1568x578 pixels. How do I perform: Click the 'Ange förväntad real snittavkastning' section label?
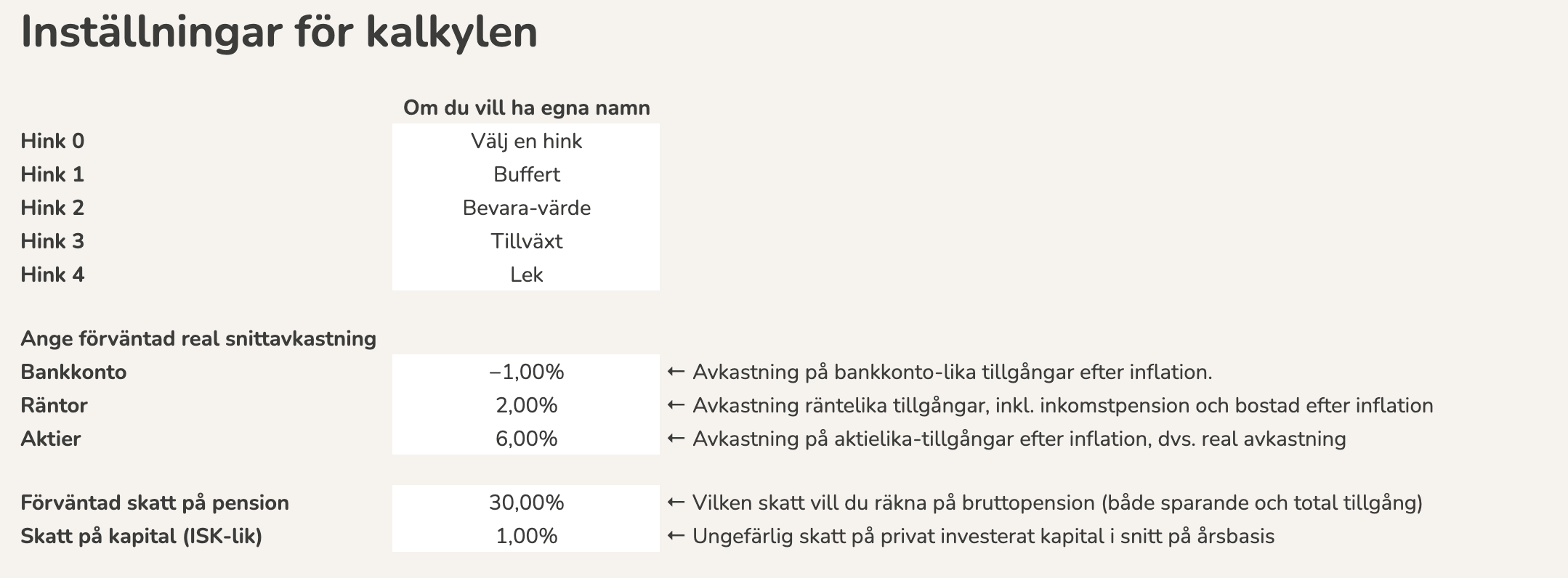pos(198,338)
